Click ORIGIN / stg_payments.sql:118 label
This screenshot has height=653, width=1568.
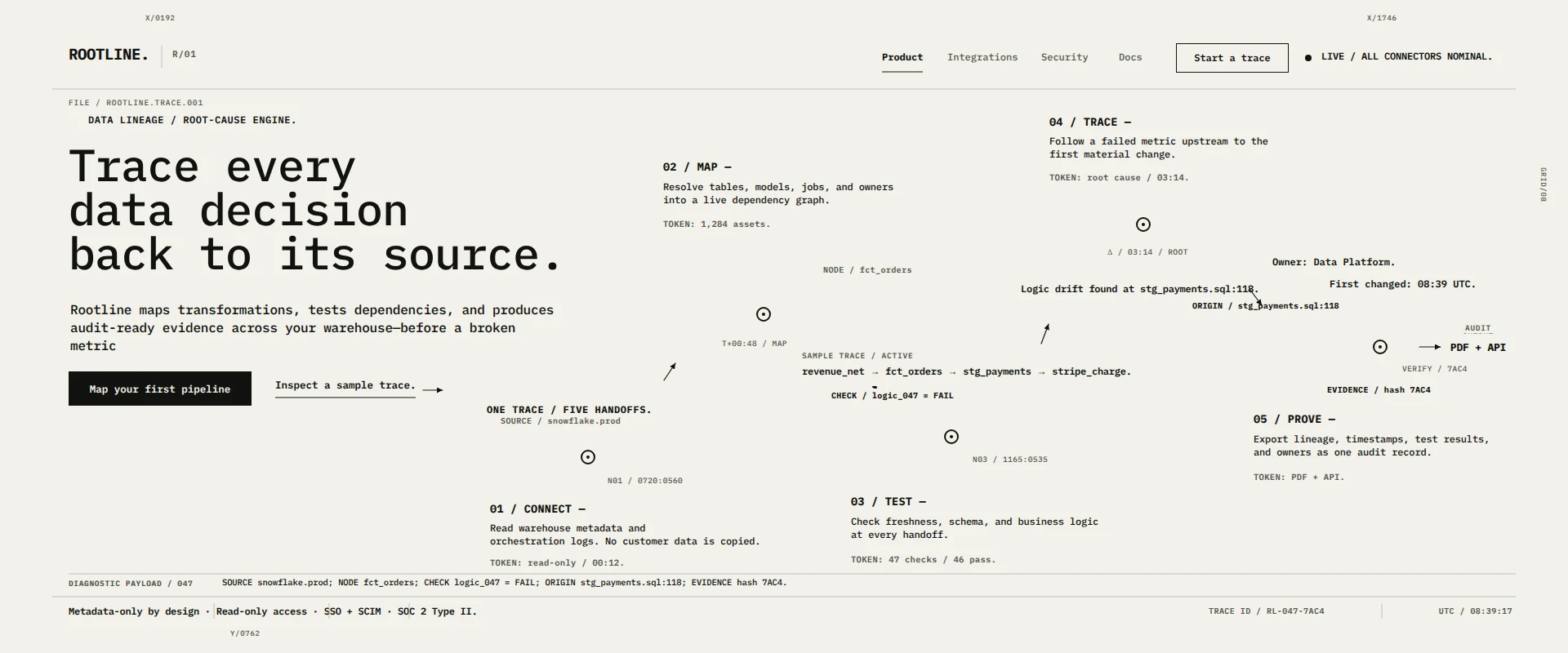point(1266,306)
